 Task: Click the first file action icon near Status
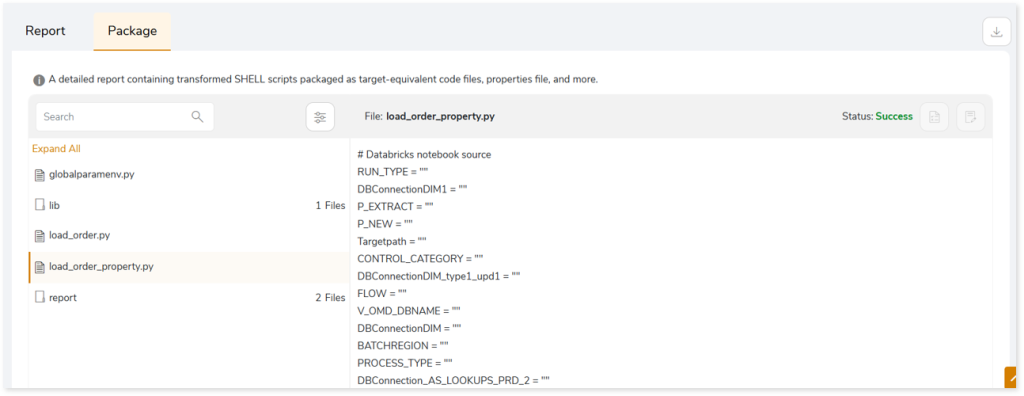tap(934, 117)
